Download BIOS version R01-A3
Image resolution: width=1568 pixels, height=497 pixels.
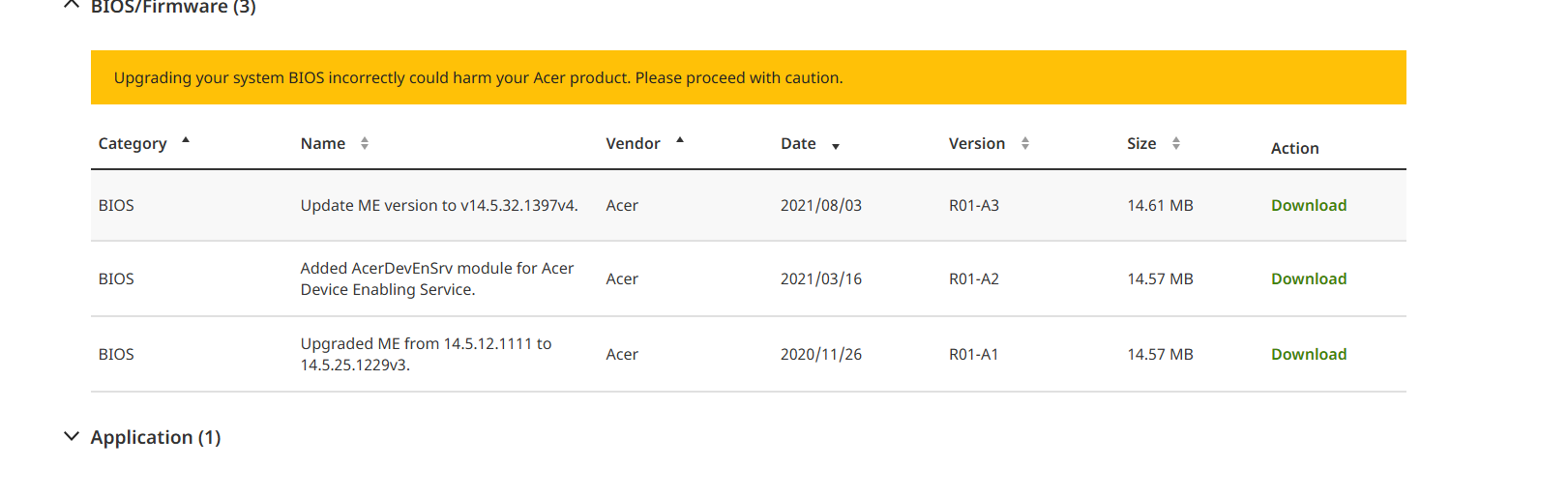coord(1308,205)
